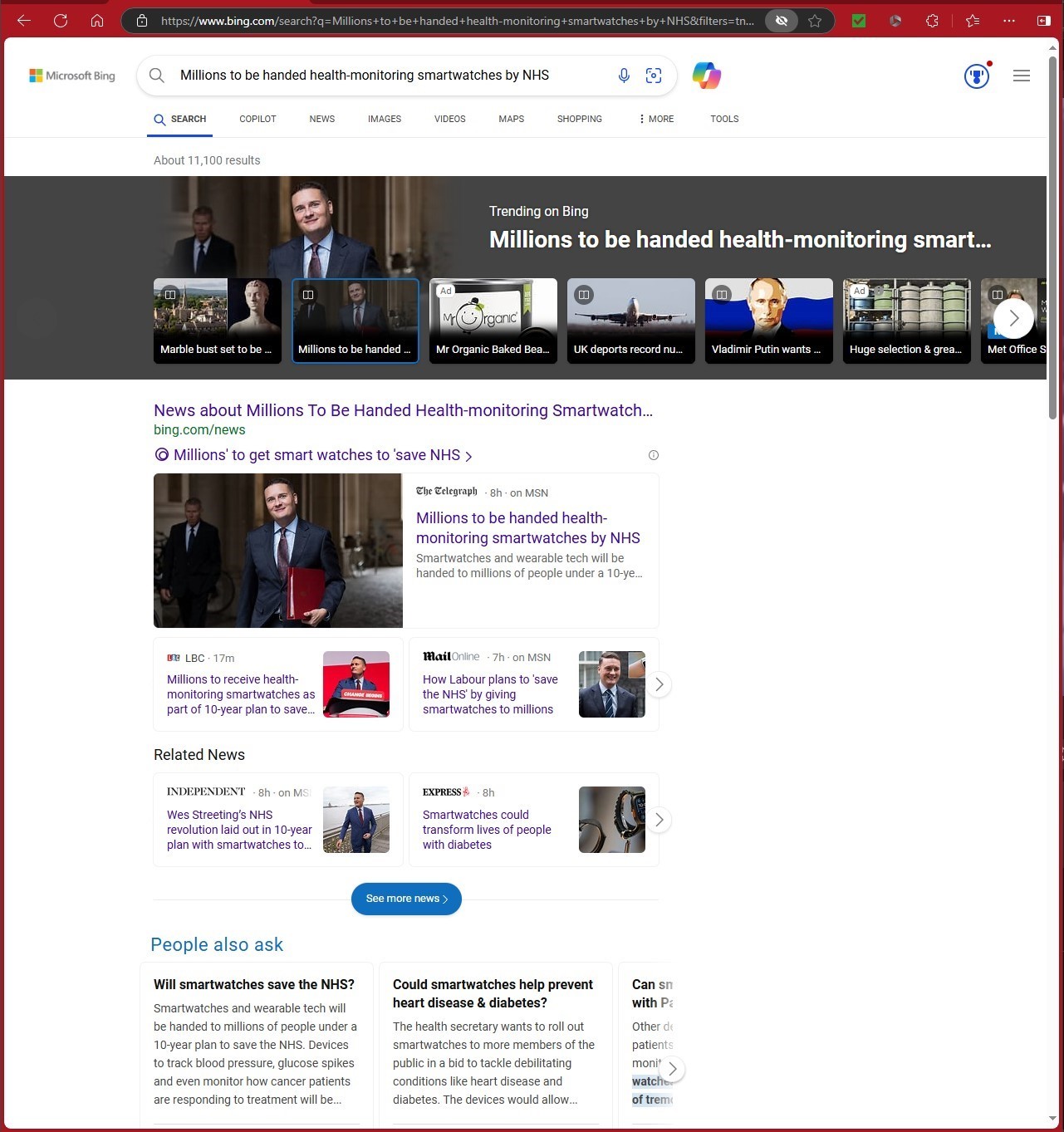Click the See more news button

point(406,899)
